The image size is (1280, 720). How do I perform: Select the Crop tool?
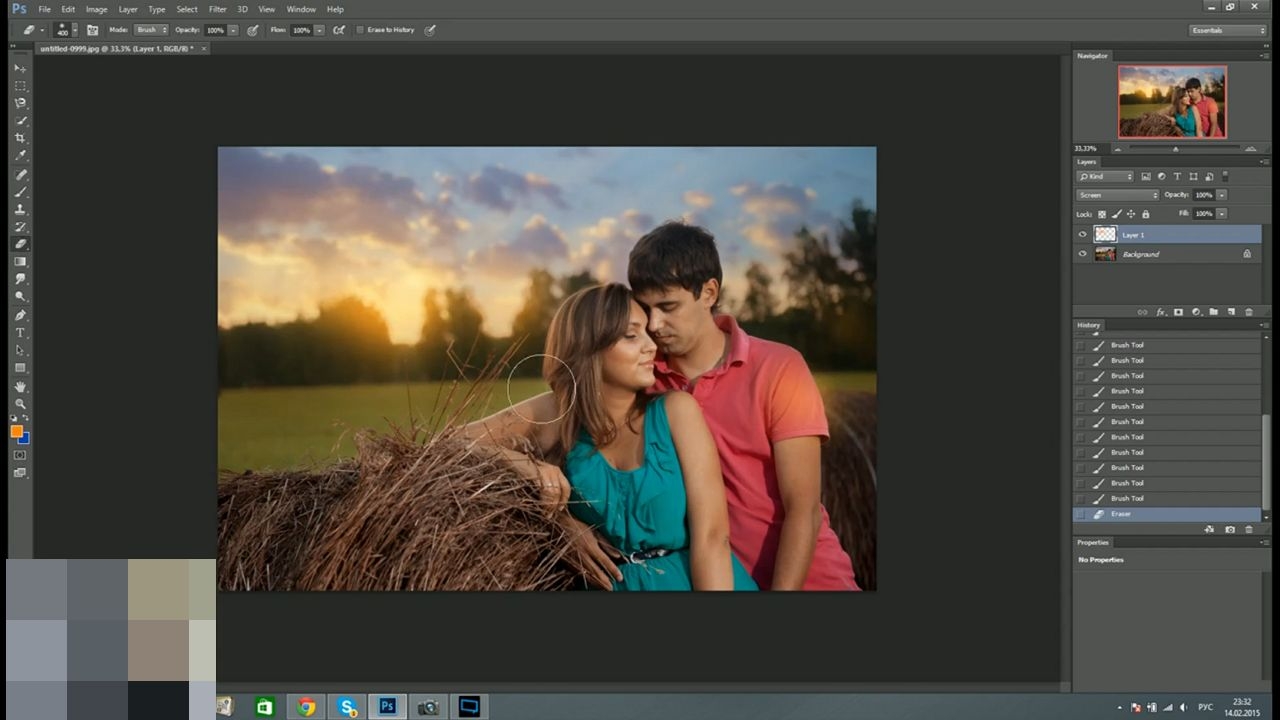pos(20,138)
